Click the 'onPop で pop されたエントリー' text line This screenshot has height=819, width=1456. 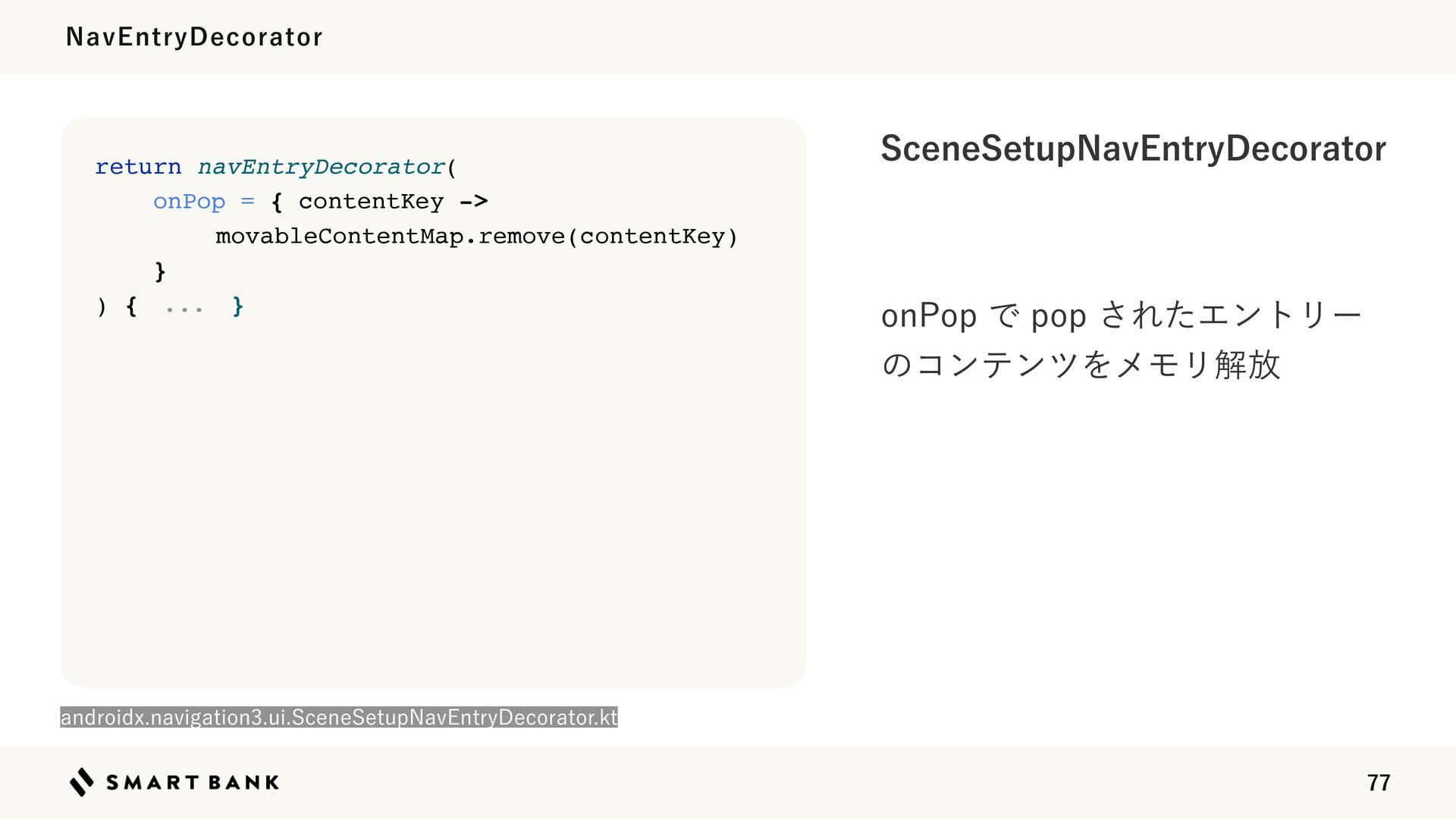point(1121,315)
